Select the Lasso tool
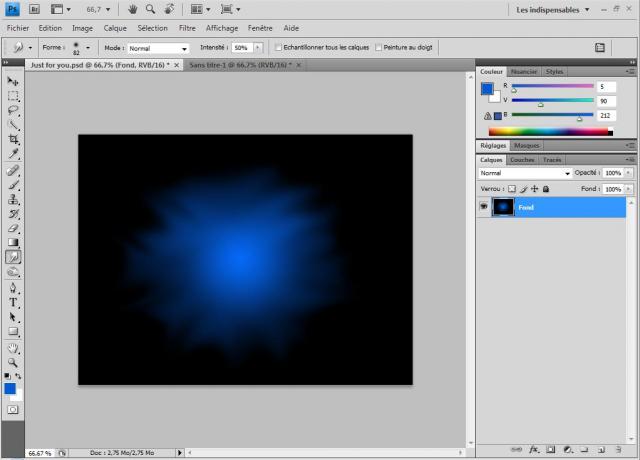The height and width of the screenshot is (460, 640). pyautogui.click(x=13, y=110)
